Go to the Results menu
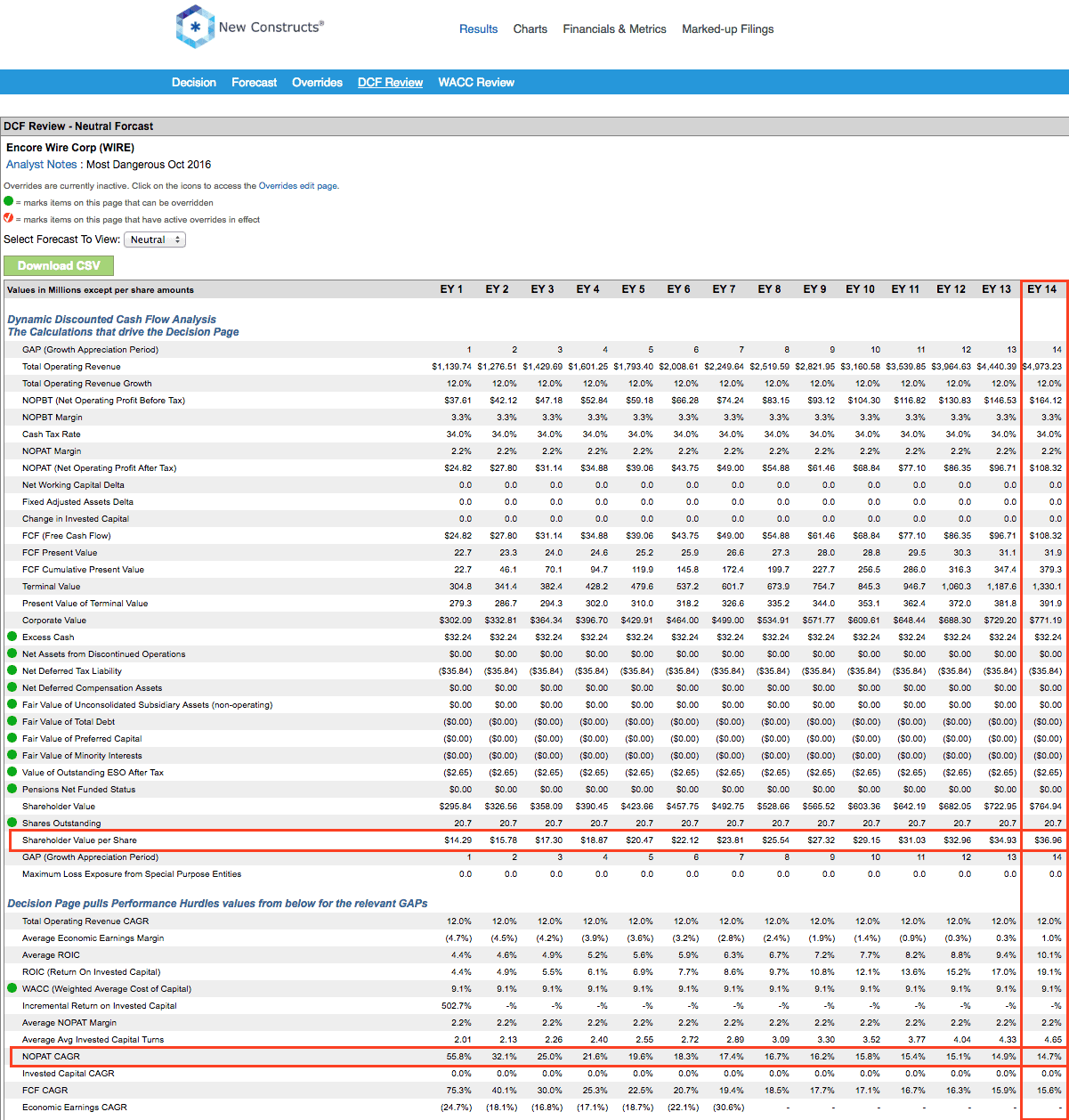The image size is (1069, 1120). pyautogui.click(x=479, y=29)
